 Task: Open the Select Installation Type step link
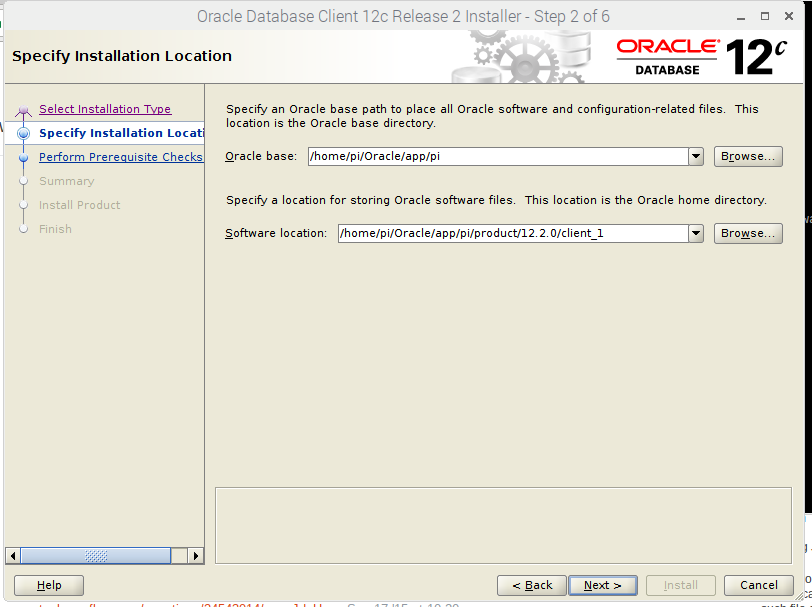tap(105, 109)
